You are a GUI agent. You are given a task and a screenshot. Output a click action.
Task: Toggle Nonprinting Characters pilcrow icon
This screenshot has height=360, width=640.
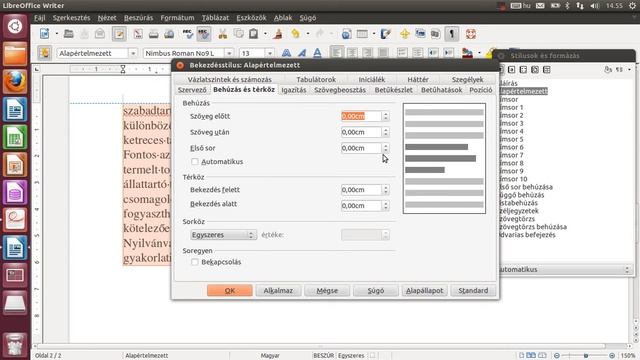pyautogui.click(x=451, y=34)
